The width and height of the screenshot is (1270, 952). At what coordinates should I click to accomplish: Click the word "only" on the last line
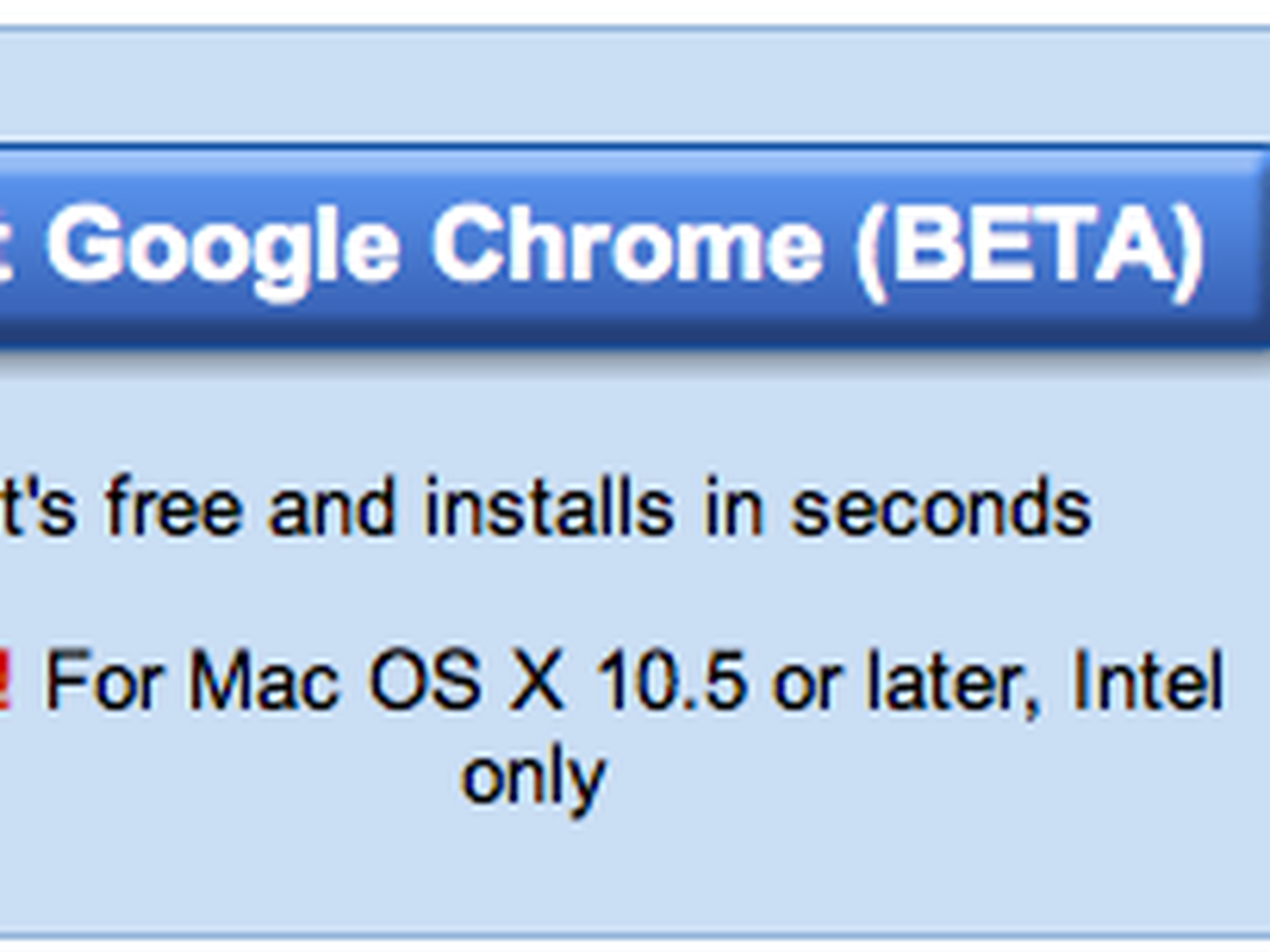pyautogui.click(x=533, y=777)
